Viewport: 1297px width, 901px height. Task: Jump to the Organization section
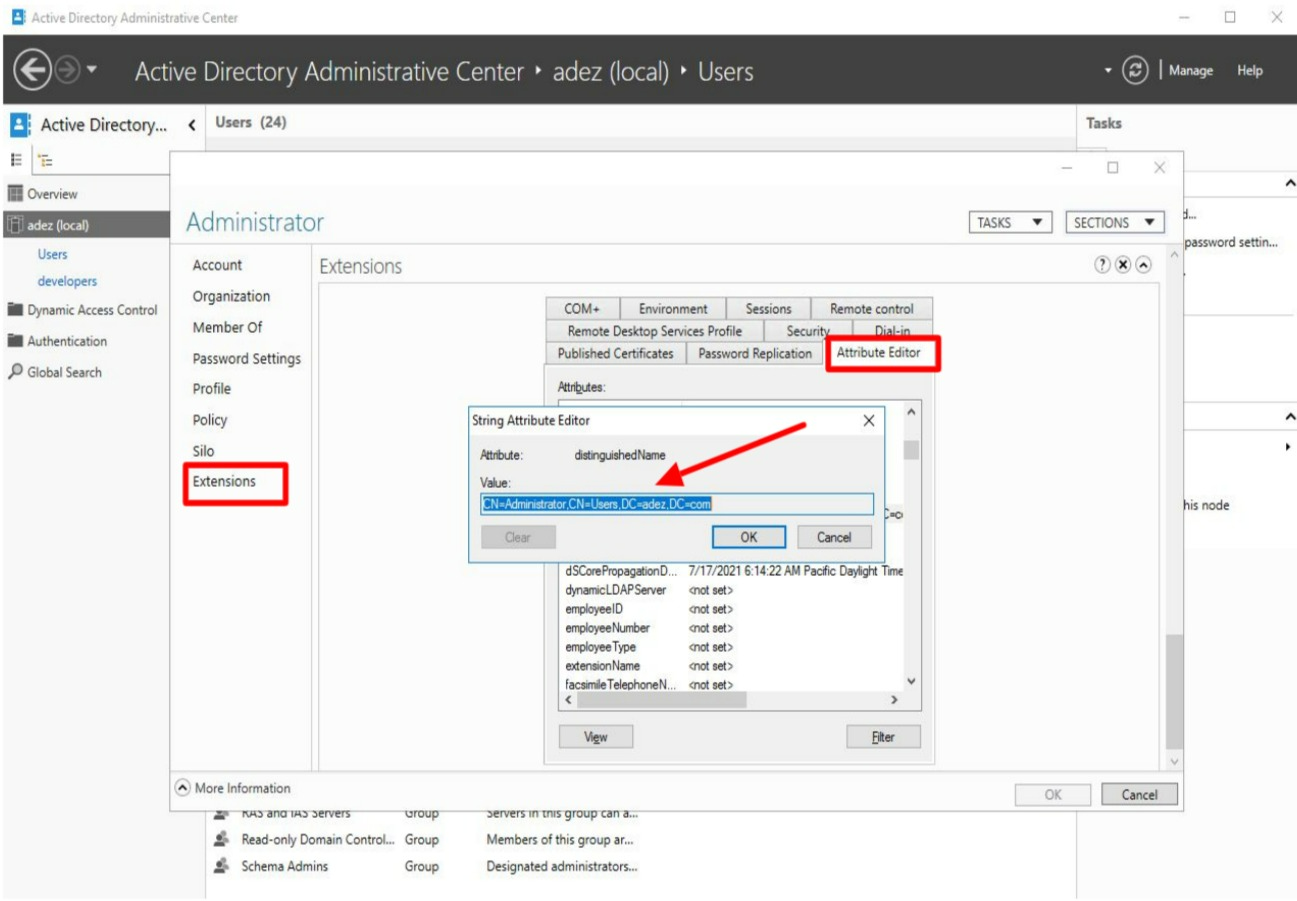point(231,296)
